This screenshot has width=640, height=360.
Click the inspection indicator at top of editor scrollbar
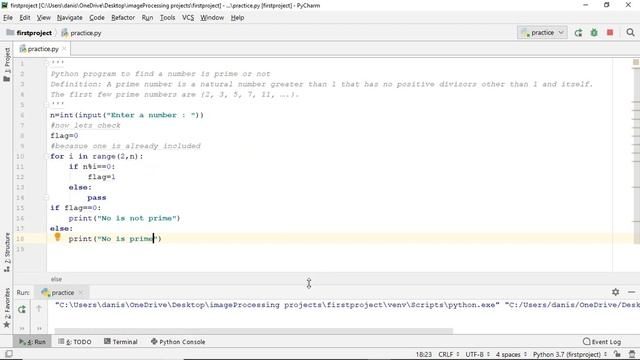636,62
